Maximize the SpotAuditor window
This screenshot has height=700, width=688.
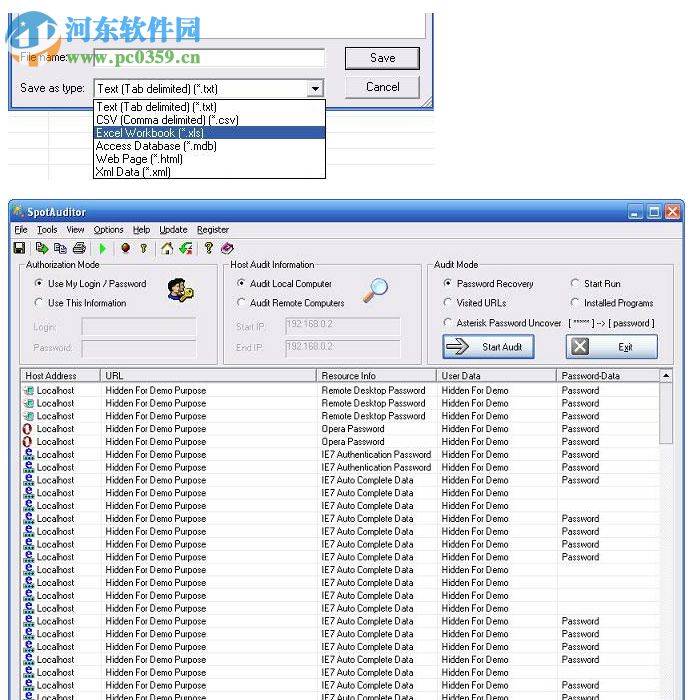(x=654, y=212)
